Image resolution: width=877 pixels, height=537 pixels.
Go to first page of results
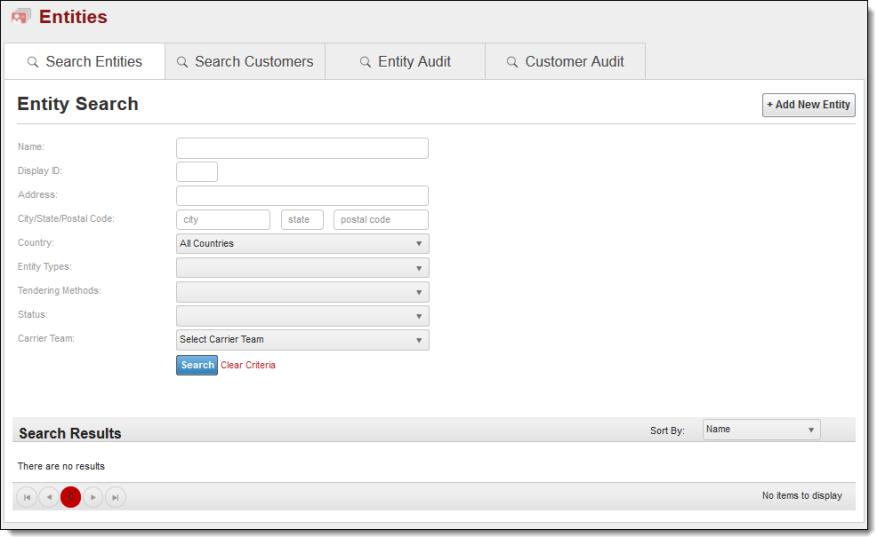coord(27,497)
